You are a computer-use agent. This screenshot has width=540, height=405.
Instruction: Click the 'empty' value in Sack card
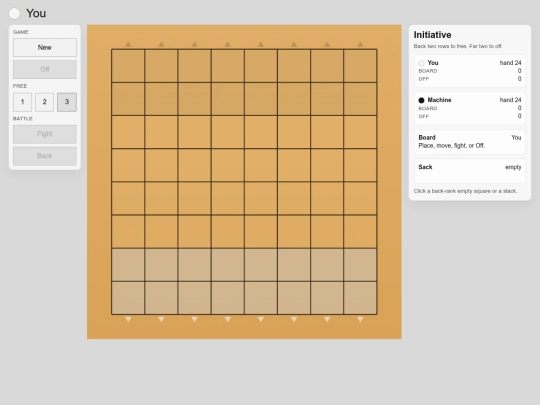[x=513, y=167]
